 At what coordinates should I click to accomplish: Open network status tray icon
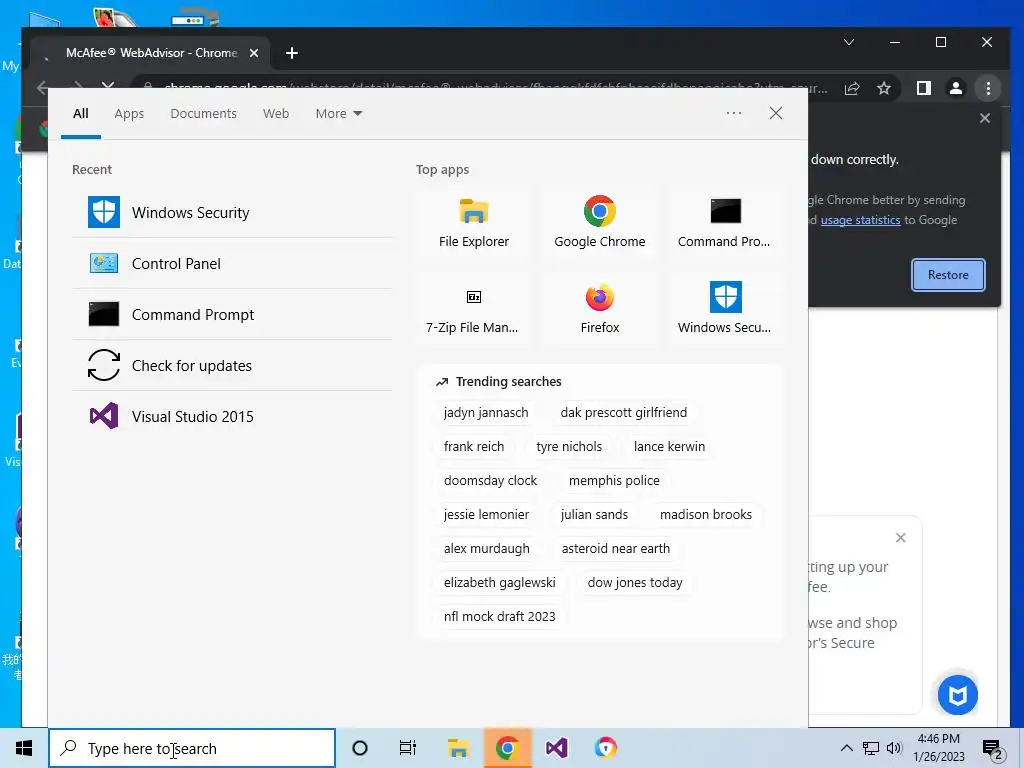871,748
